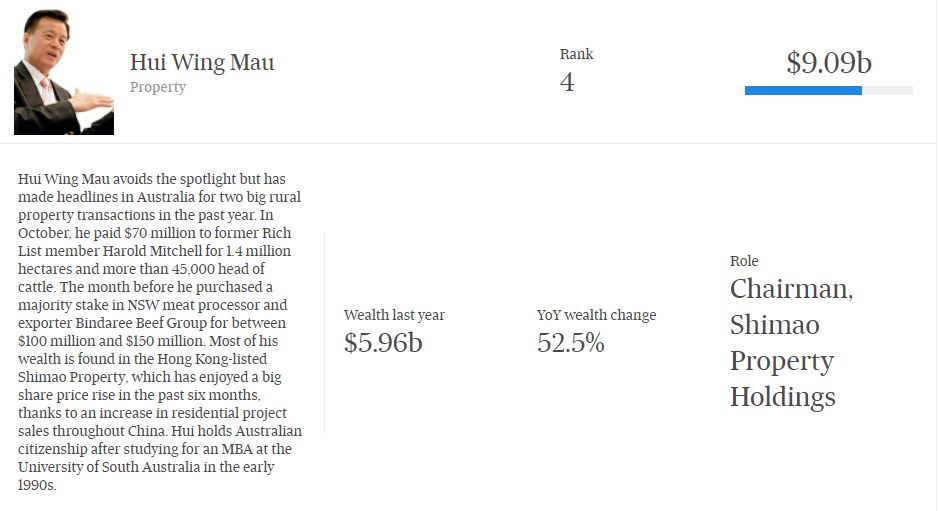The image size is (939, 511).
Task: Click the YoY wealth change label
Action: 596,315
